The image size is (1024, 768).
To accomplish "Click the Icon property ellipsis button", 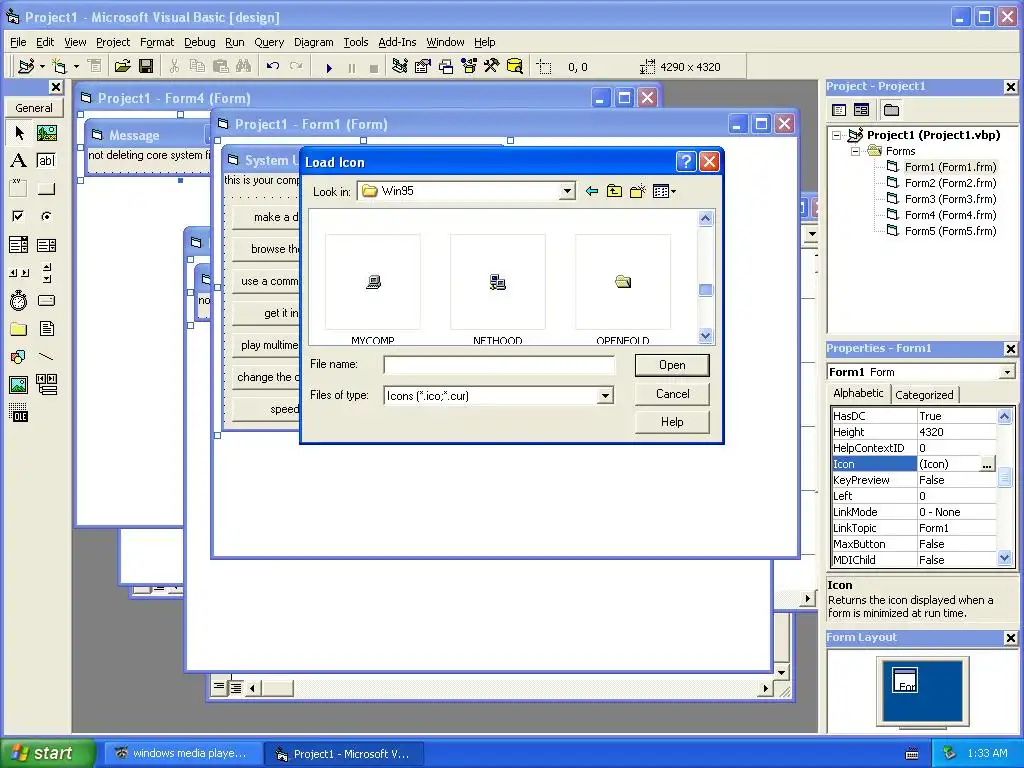I will pyautogui.click(x=987, y=464).
